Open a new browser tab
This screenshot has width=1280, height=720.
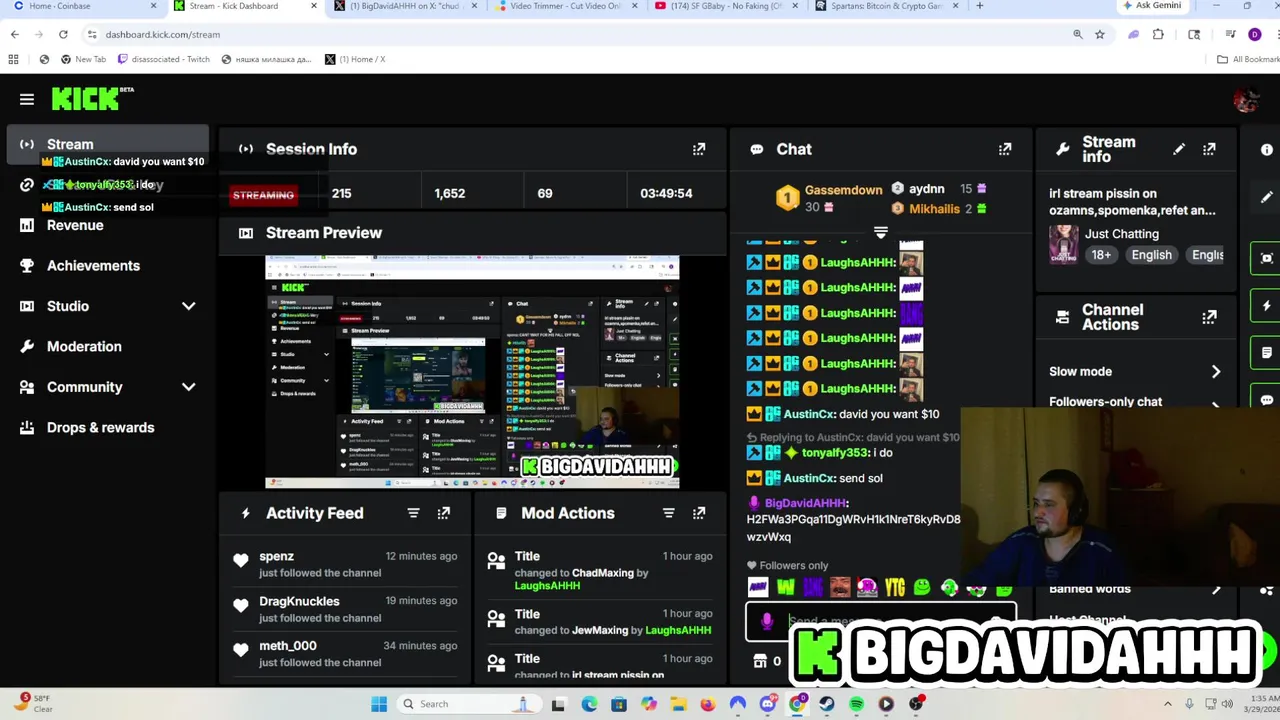979,6
